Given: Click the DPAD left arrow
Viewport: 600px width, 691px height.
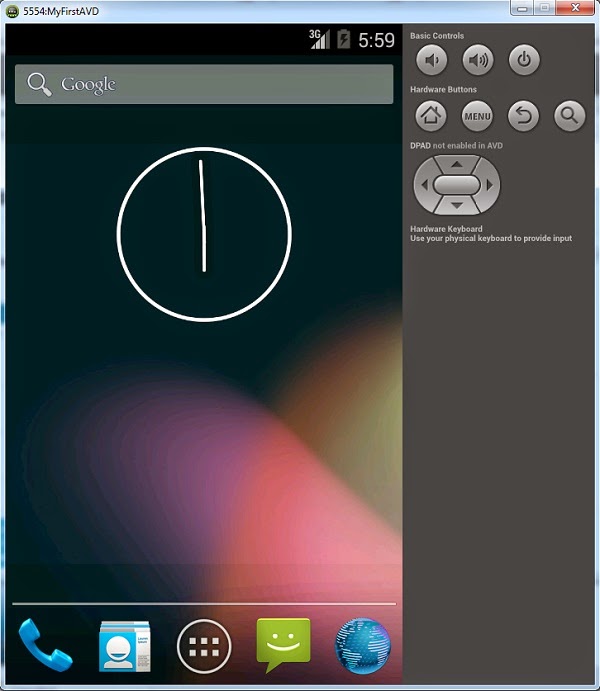Looking at the screenshot, I should pos(424,185).
